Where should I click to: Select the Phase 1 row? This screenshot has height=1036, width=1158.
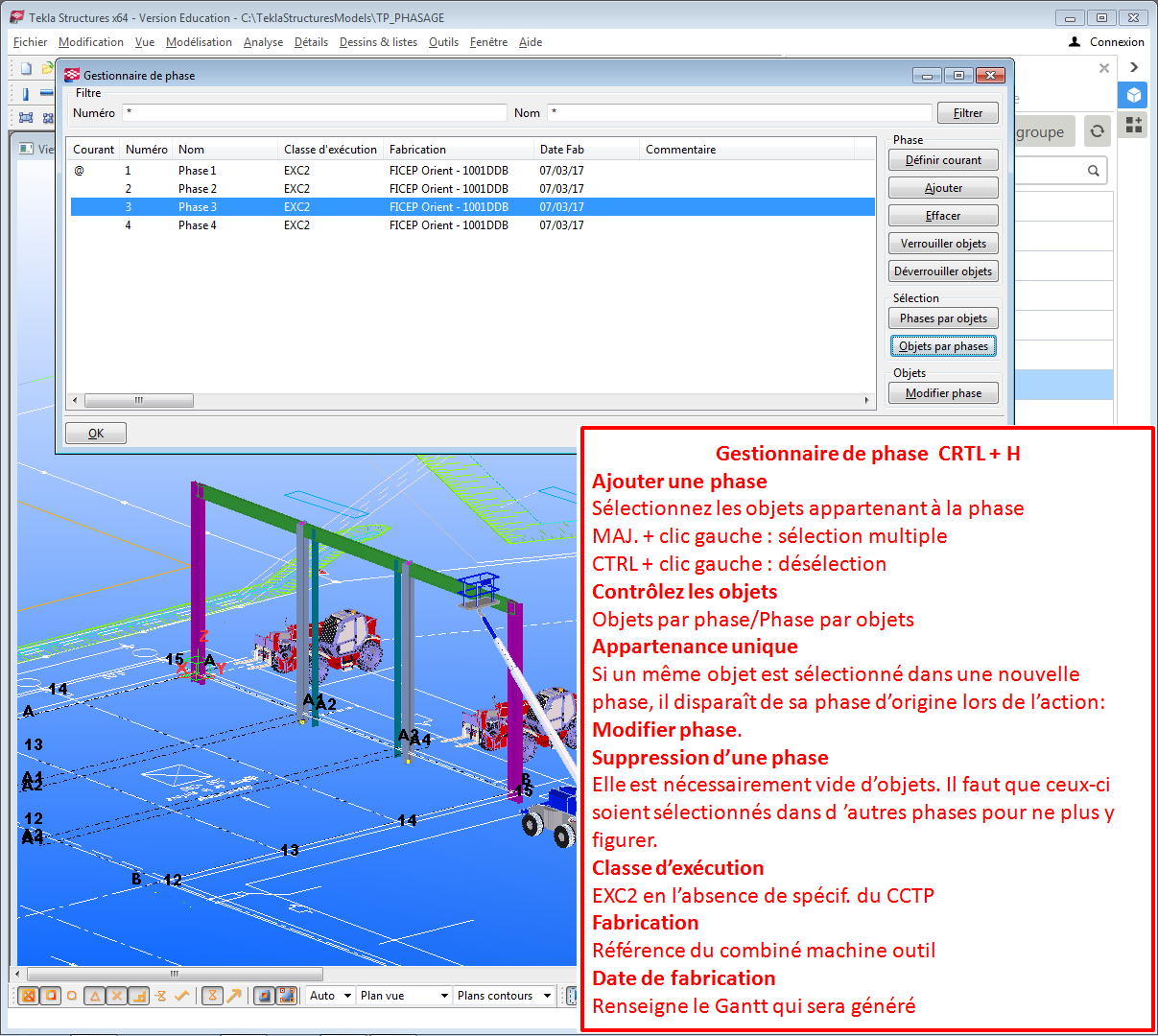point(473,171)
